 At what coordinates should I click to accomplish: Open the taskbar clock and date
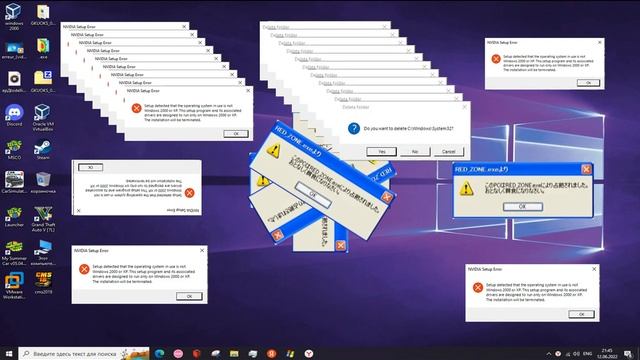pyautogui.click(x=607, y=353)
